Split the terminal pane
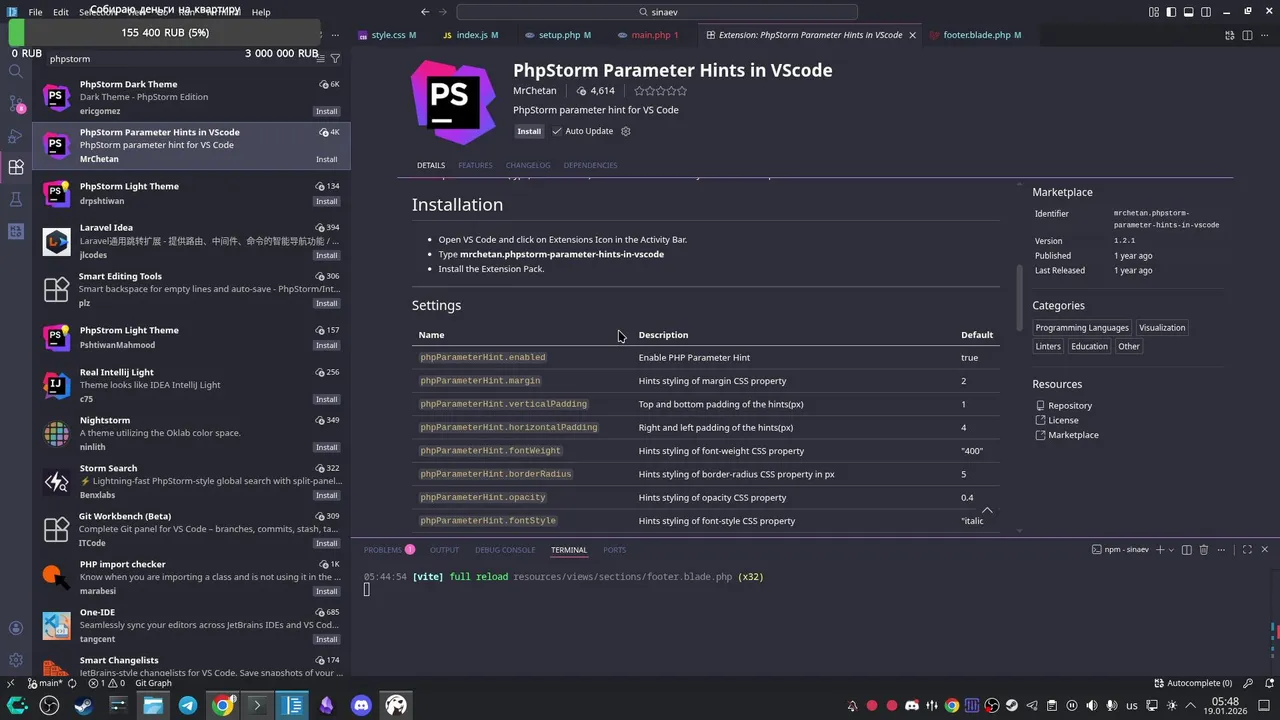1280x720 pixels. [x=1187, y=550]
